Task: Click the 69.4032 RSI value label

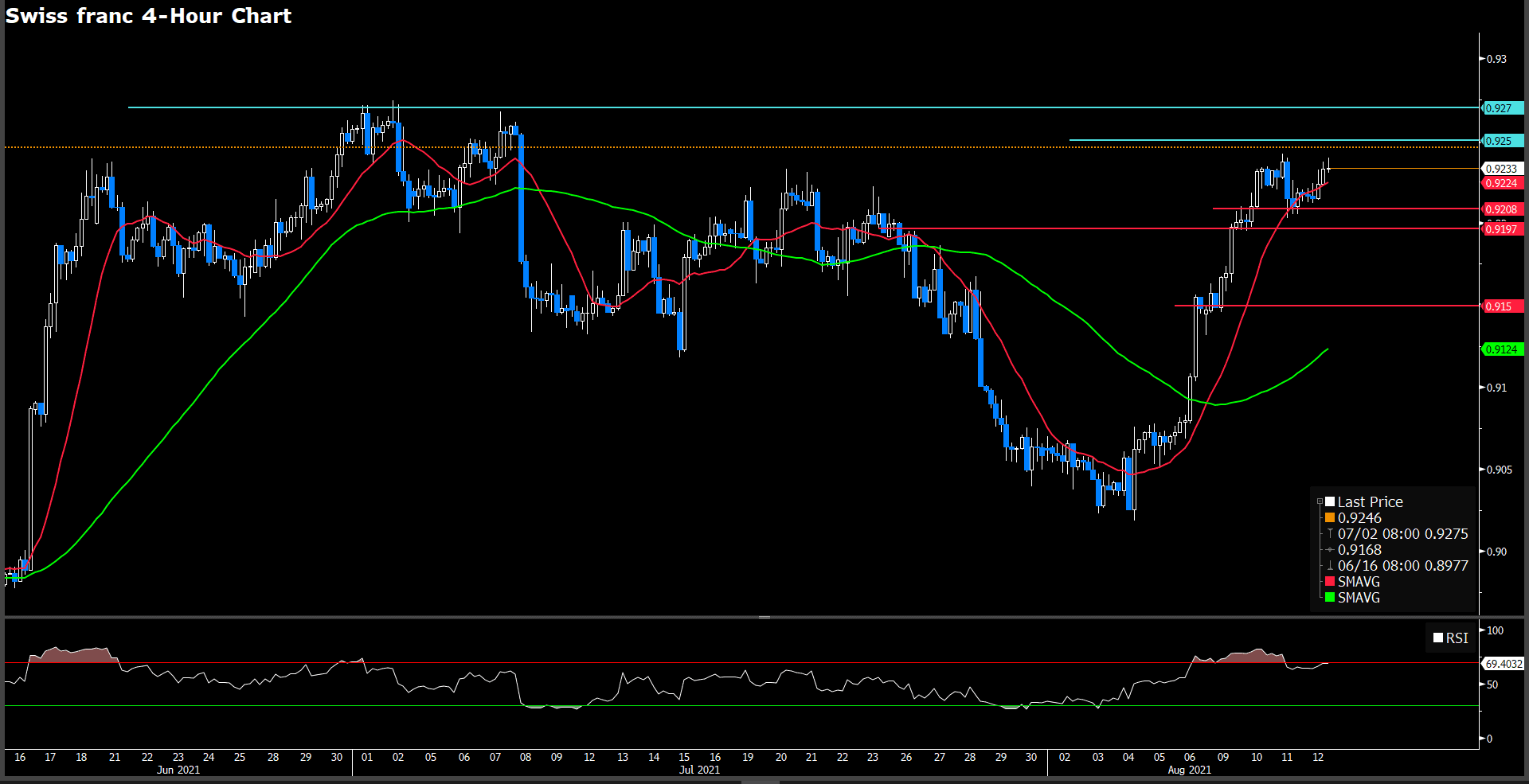Action: point(1503,664)
